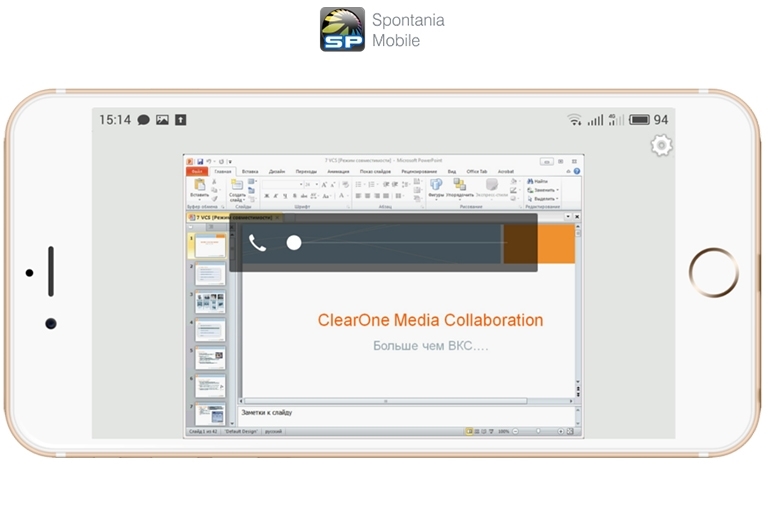Open the Заменить dropdown

[x=543, y=189]
